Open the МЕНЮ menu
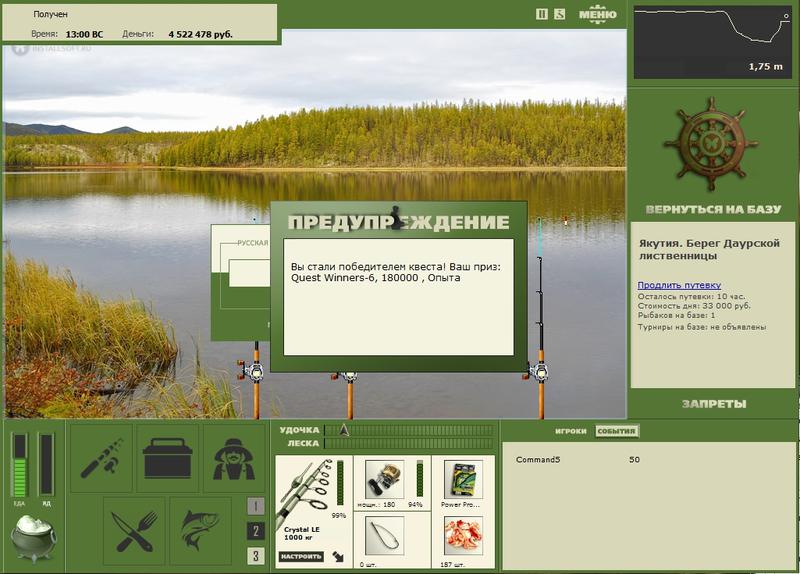 pyautogui.click(x=597, y=14)
